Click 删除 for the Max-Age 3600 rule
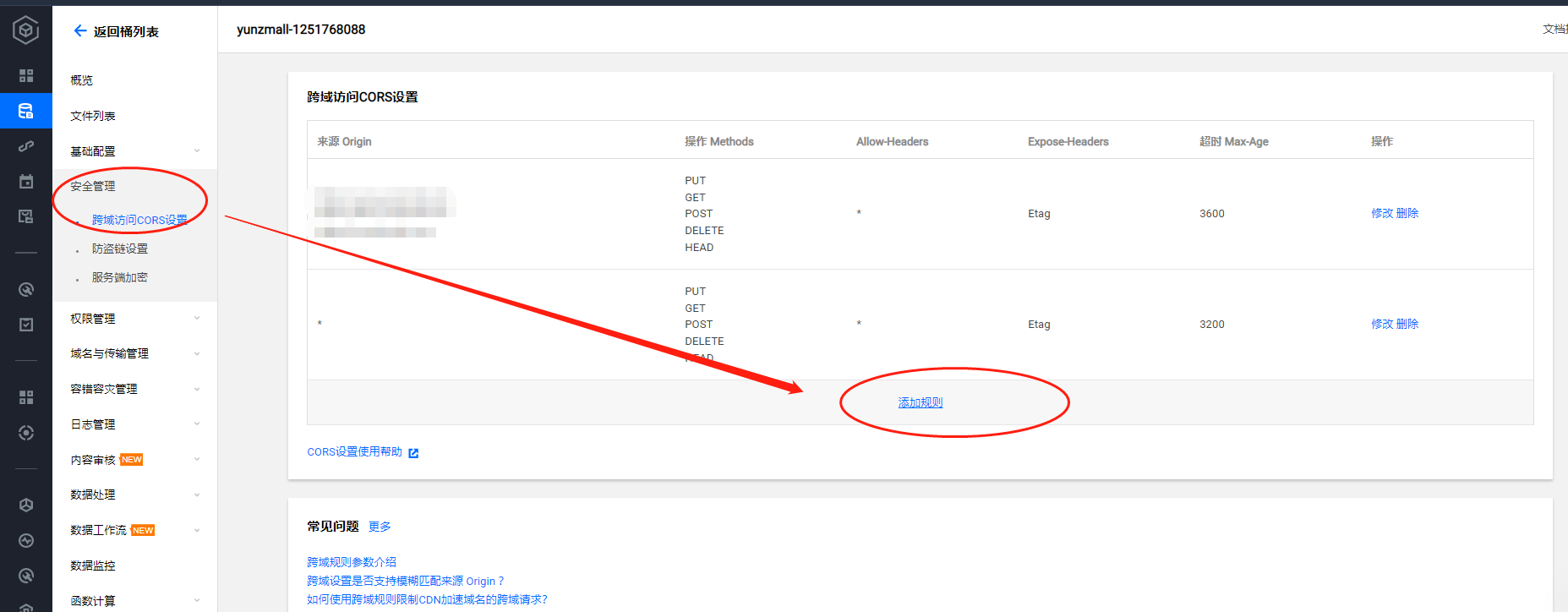 (x=1407, y=213)
